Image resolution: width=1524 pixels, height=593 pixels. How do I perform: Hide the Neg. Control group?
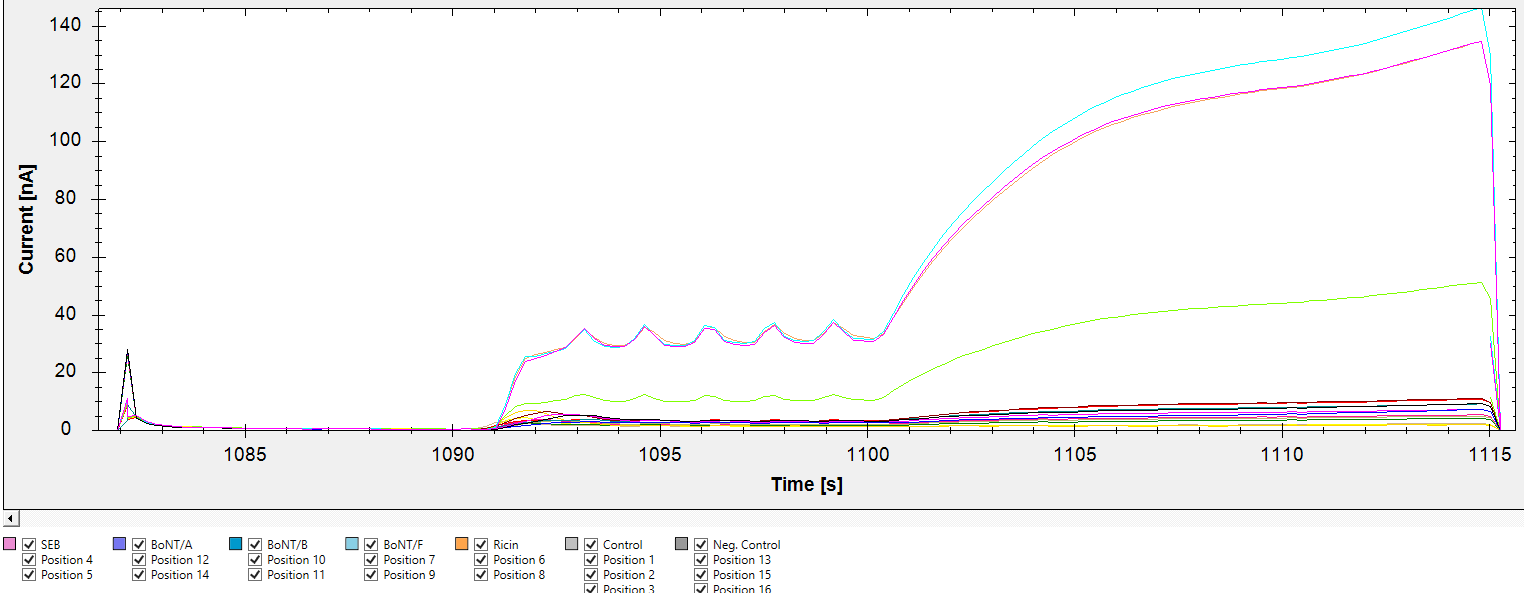click(x=701, y=545)
